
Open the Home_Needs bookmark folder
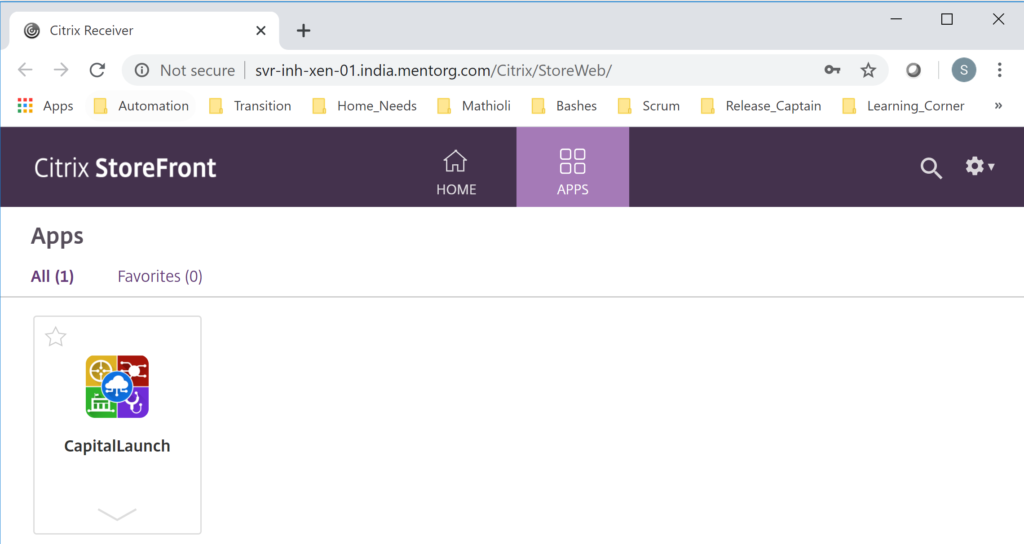click(364, 106)
